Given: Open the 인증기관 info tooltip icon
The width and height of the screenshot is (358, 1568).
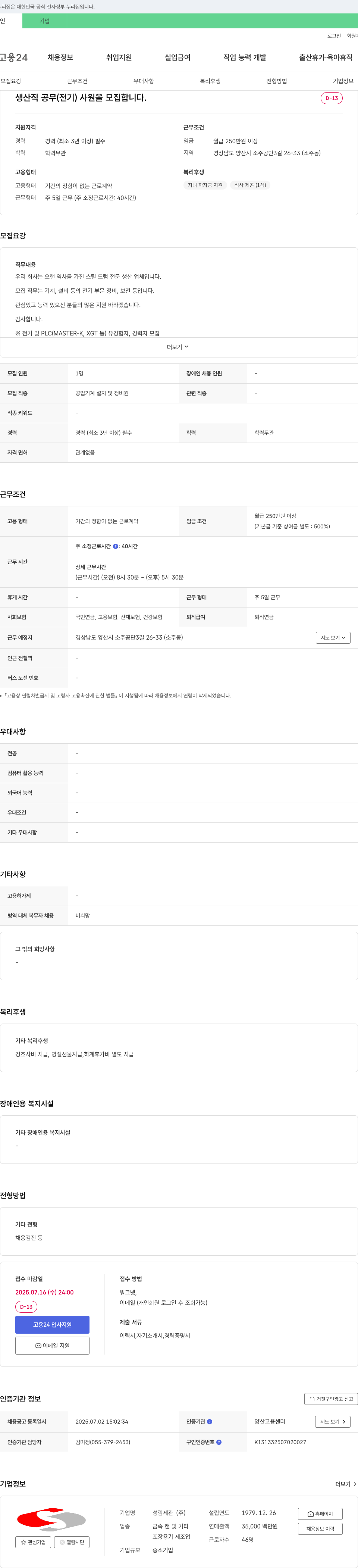Looking at the screenshot, I should pyautogui.click(x=210, y=1421).
